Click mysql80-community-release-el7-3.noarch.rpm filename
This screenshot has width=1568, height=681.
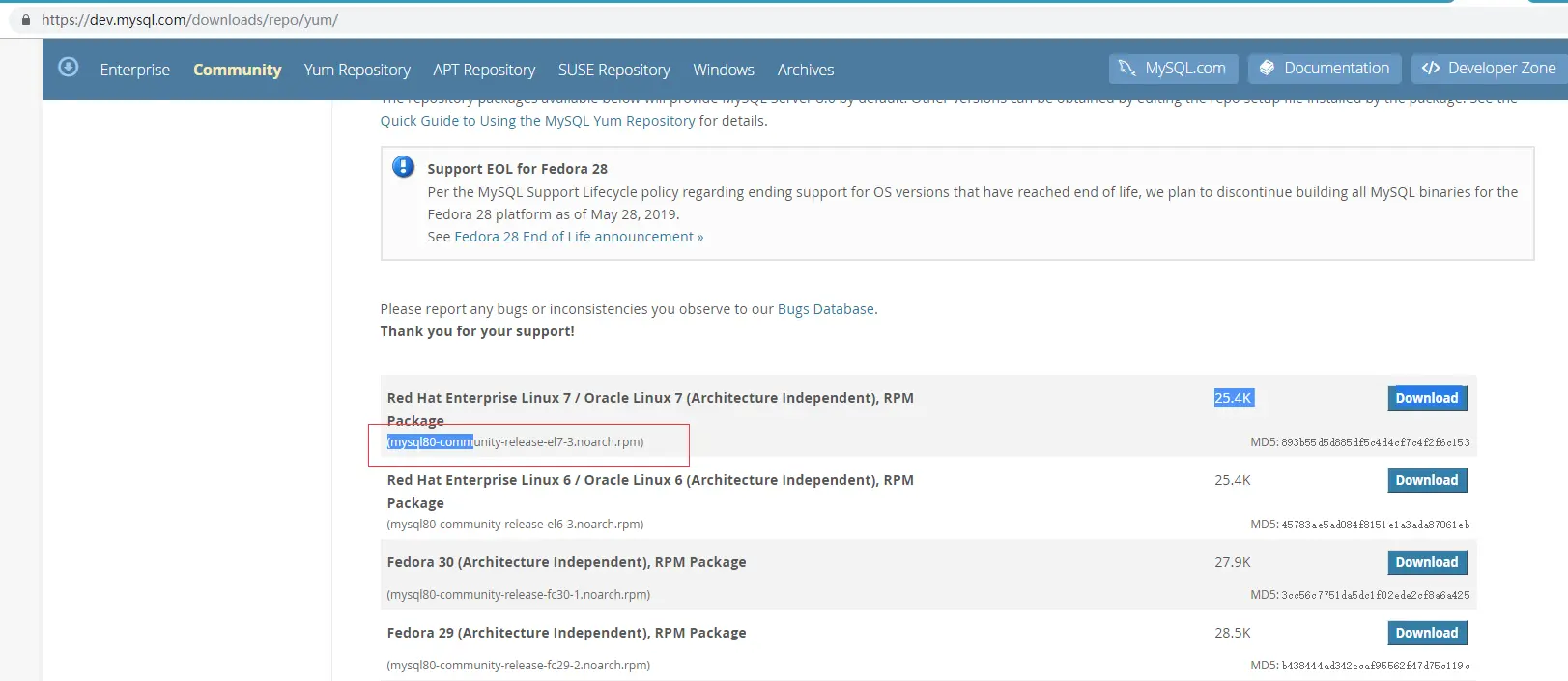(515, 442)
